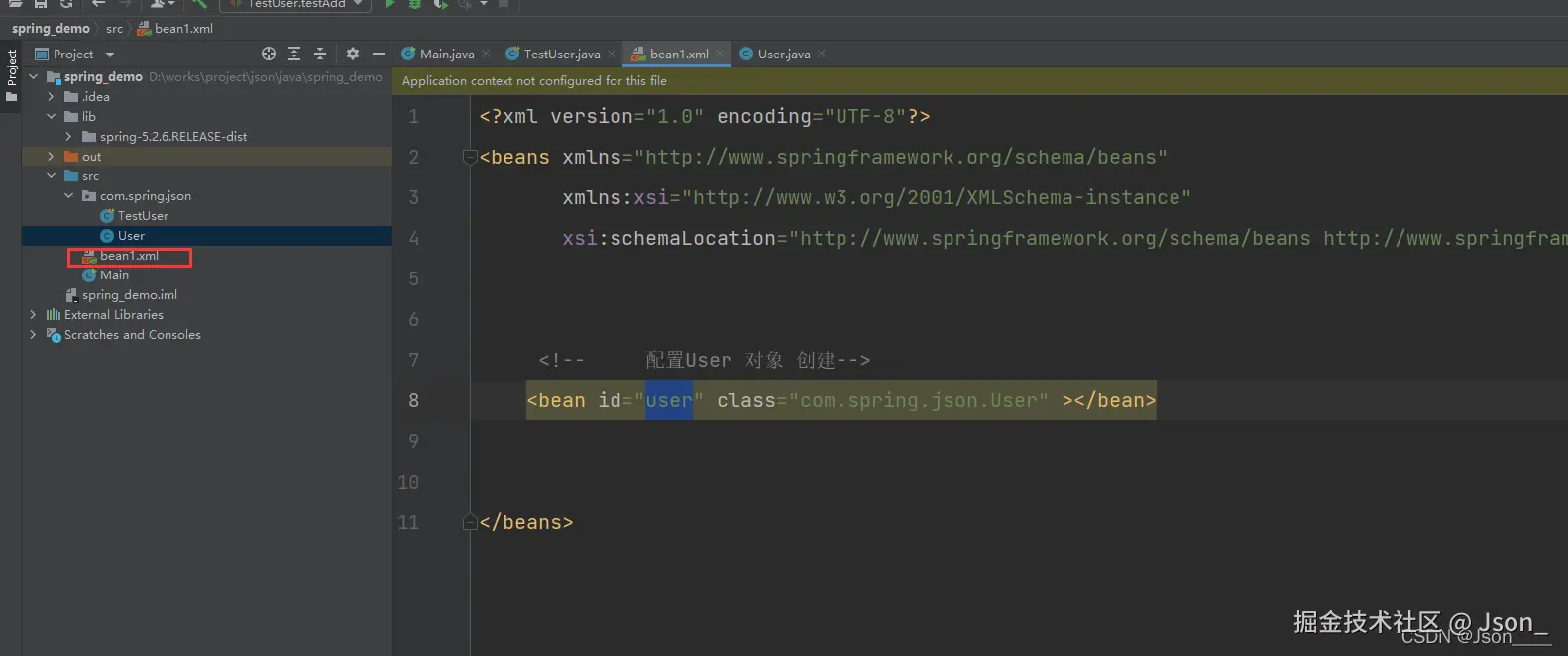Expand all nodes in Project panel

[294, 54]
